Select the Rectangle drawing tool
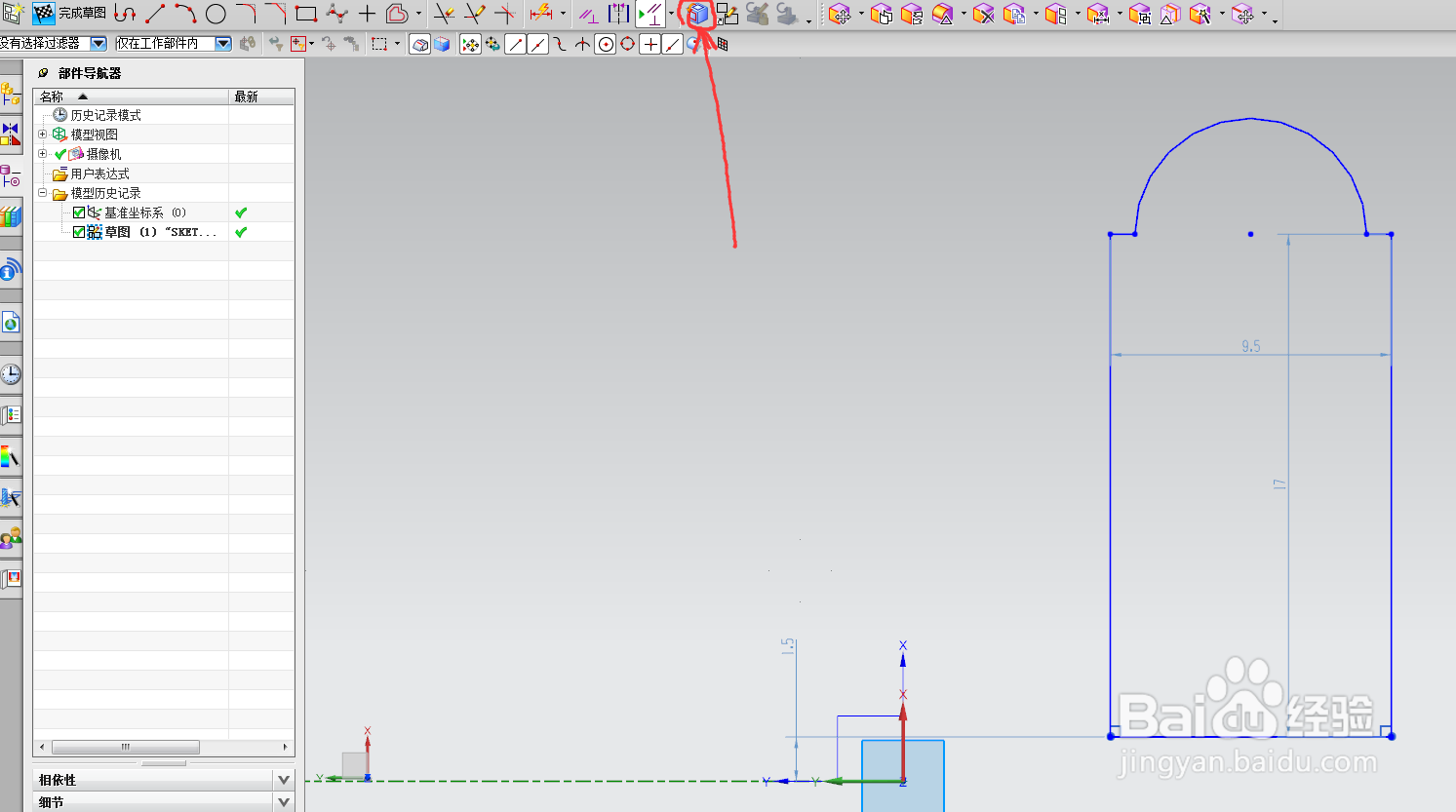 (x=306, y=14)
